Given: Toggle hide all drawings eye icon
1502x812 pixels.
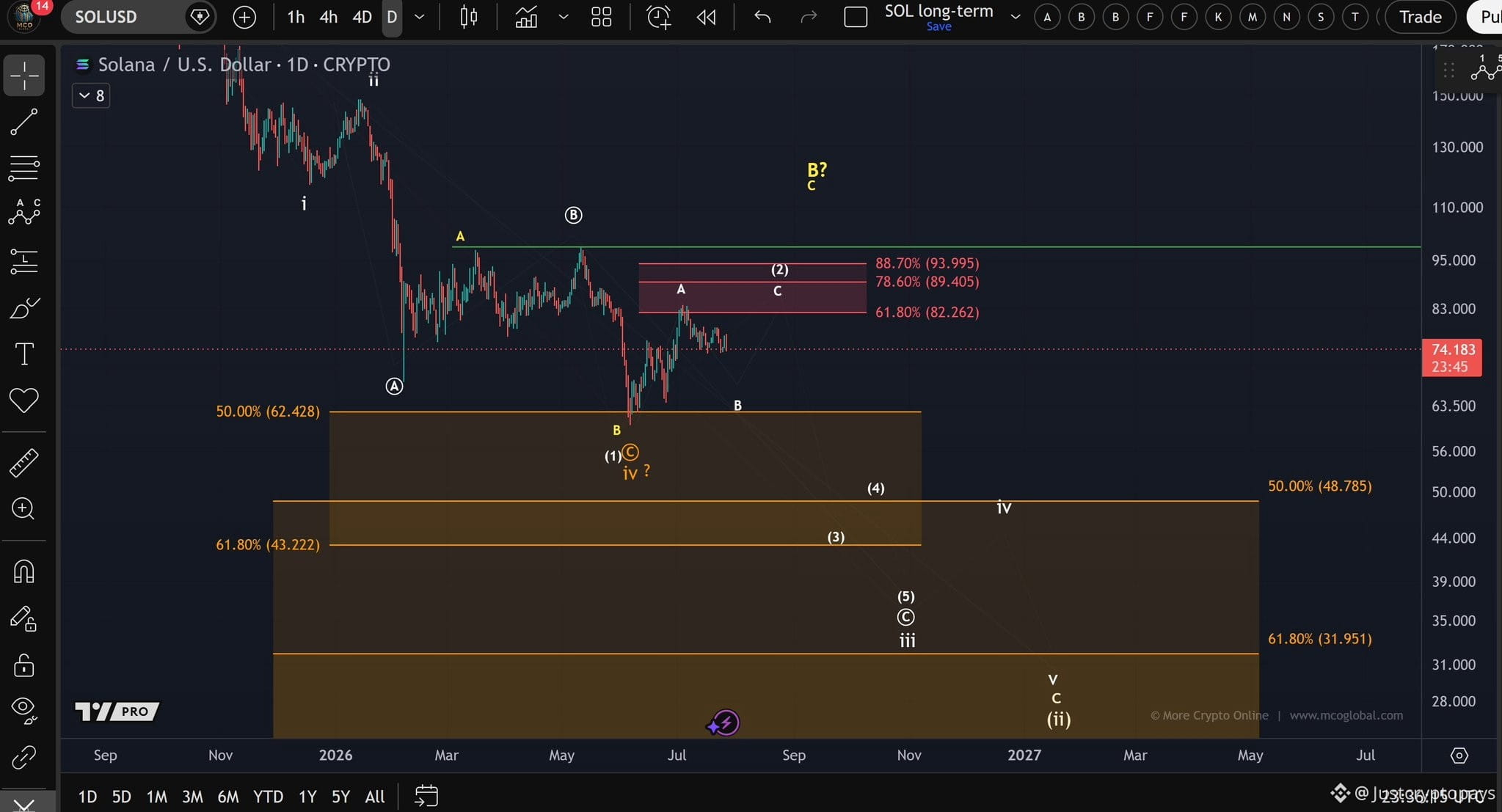Looking at the screenshot, I should click(x=24, y=710).
